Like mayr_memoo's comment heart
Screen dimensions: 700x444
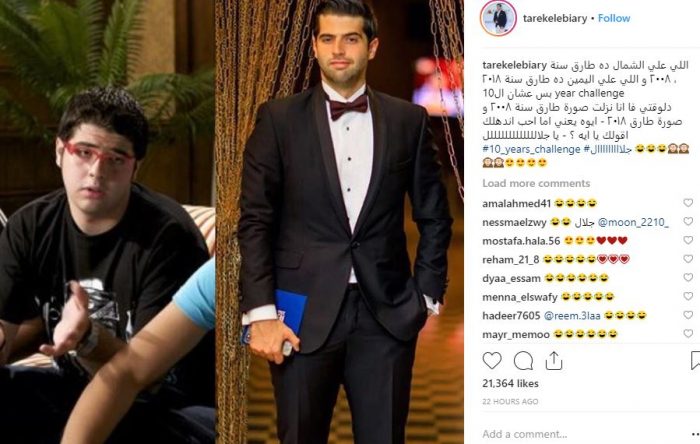688,333
